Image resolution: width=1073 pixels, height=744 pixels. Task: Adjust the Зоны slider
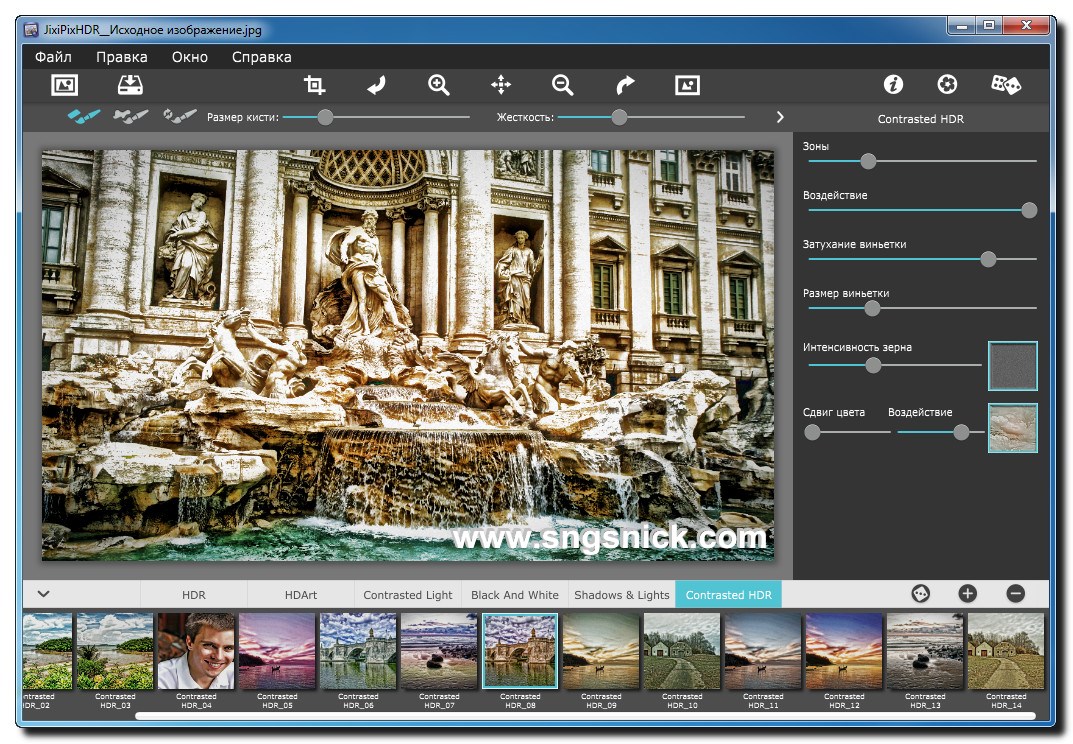(868, 161)
